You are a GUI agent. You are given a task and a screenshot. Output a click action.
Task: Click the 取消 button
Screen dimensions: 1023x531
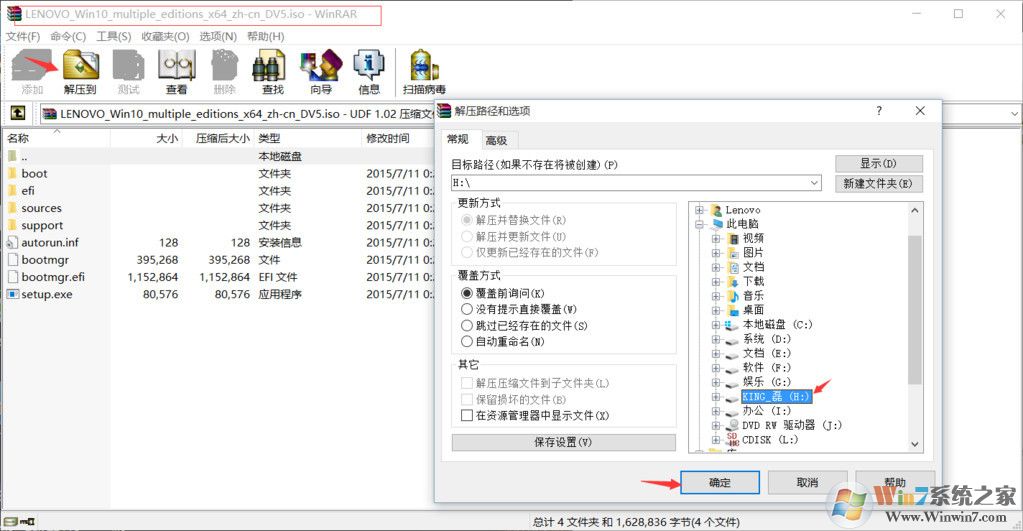807,483
